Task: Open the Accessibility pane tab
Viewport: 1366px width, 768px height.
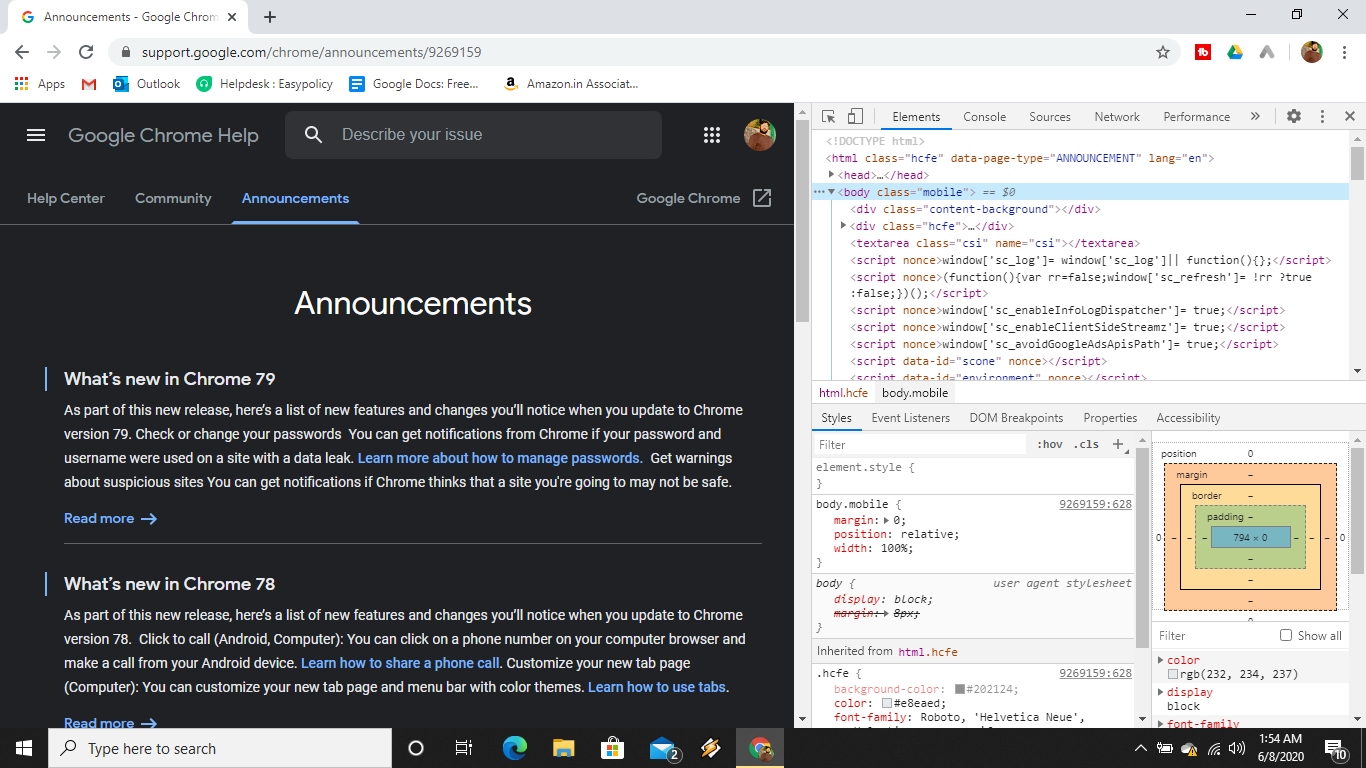Action: tap(1188, 418)
